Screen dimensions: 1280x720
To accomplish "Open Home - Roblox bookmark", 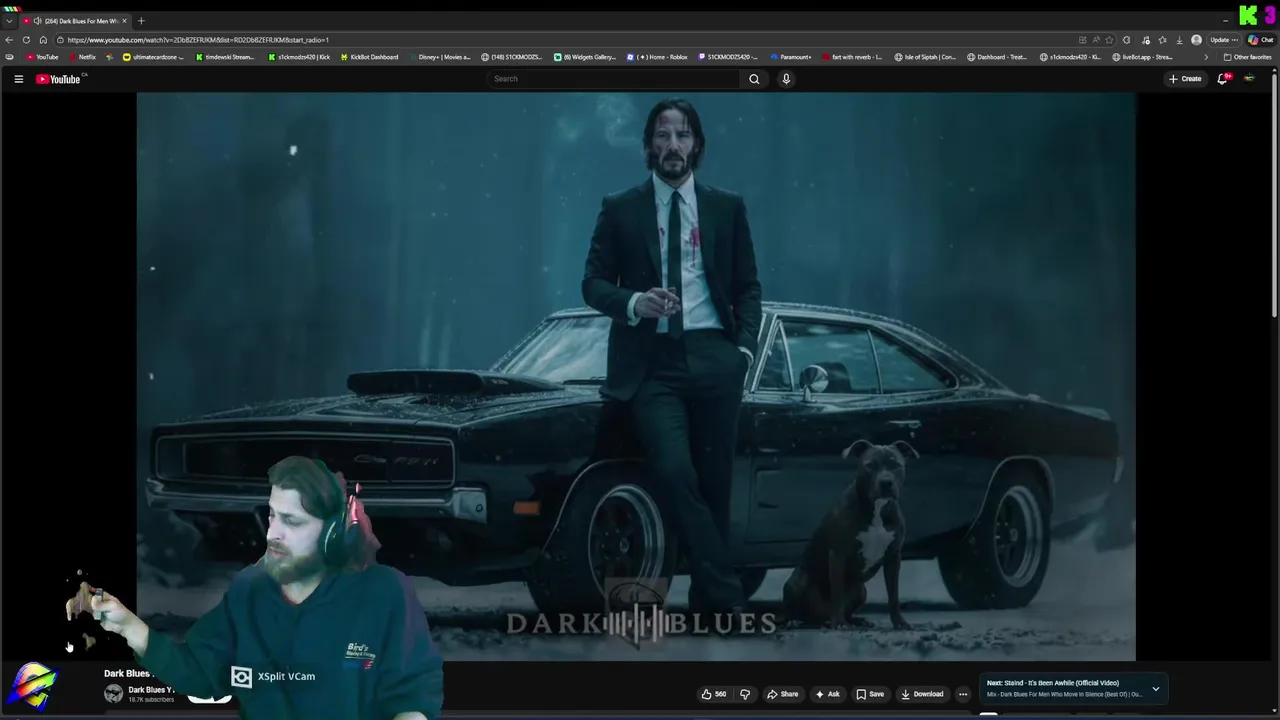I will (657, 57).
